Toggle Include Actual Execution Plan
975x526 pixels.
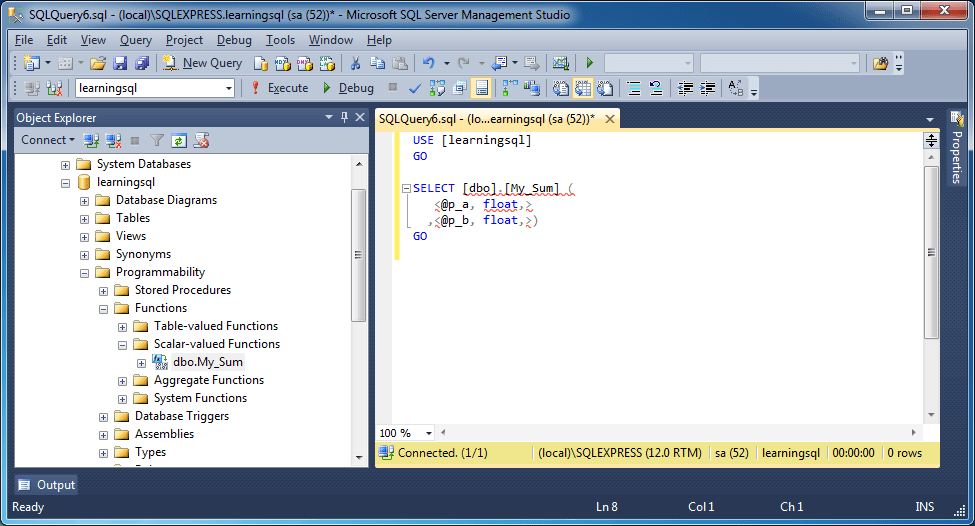click(509, 88)
